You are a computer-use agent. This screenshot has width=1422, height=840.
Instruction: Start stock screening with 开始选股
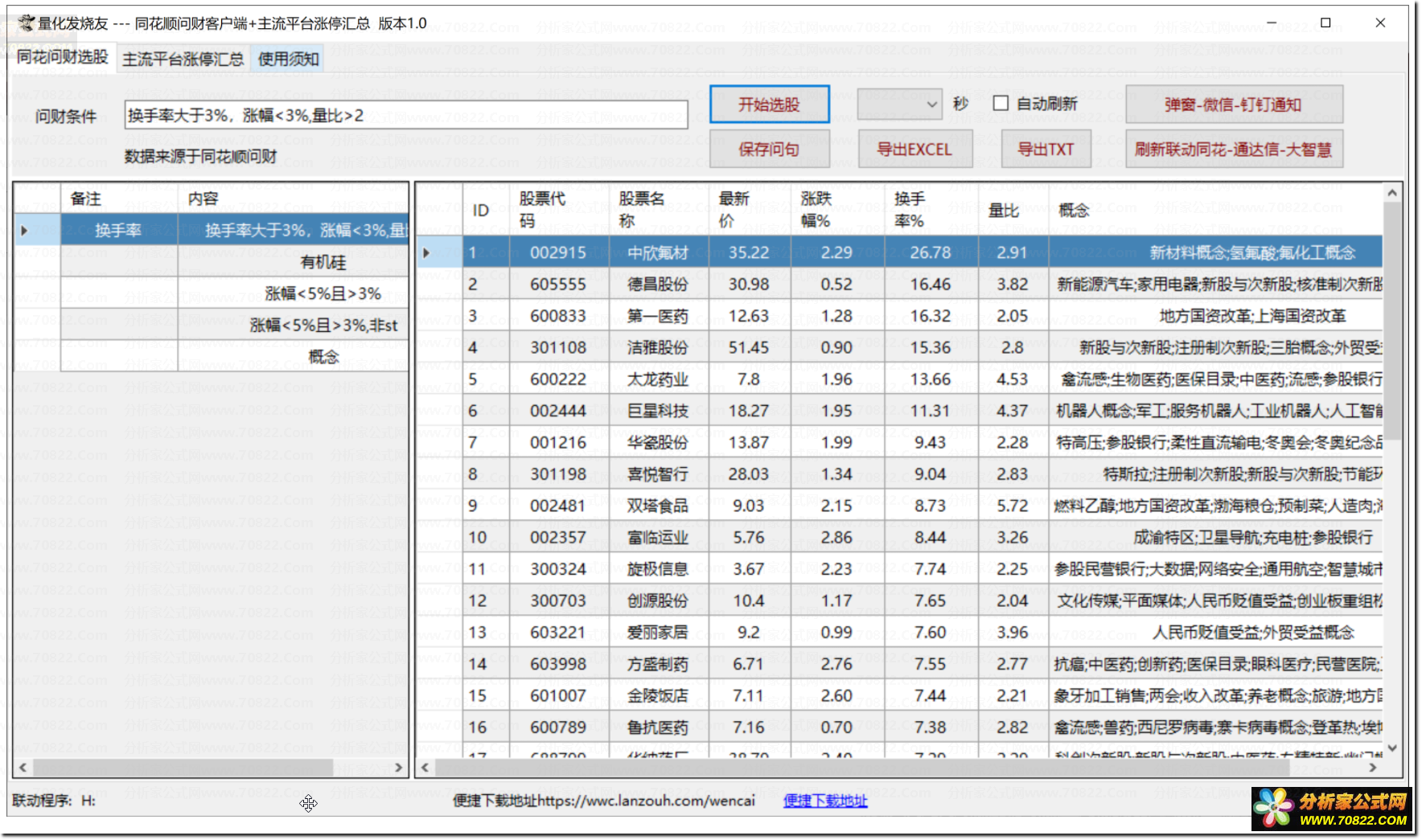769,104
